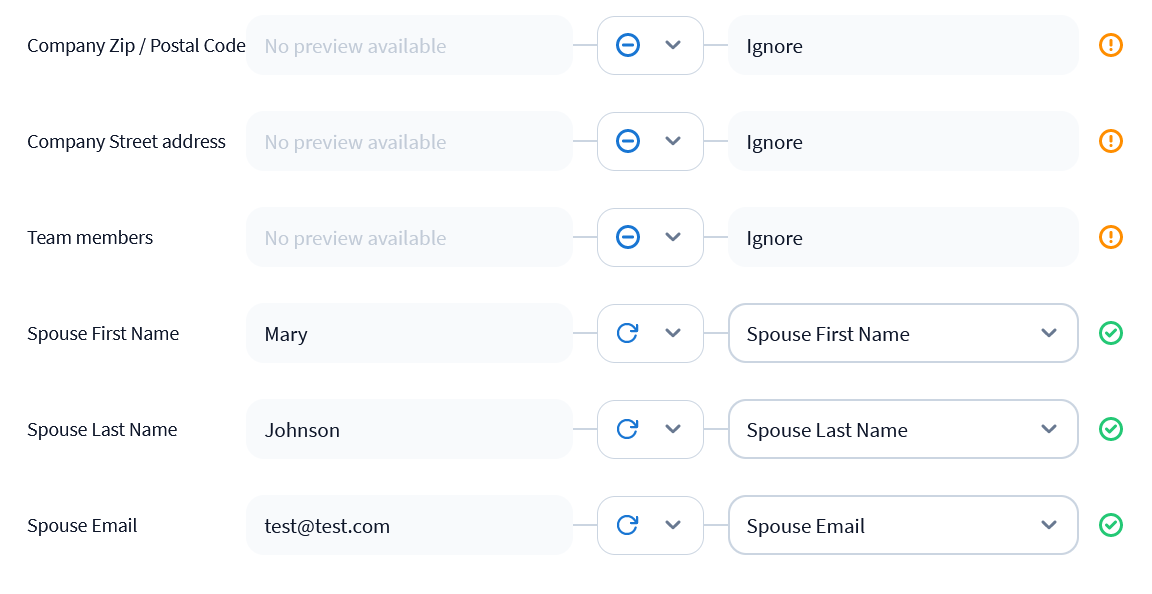Click sync icon for Spouse First Name
The image size is (1152, 594).
628,333
